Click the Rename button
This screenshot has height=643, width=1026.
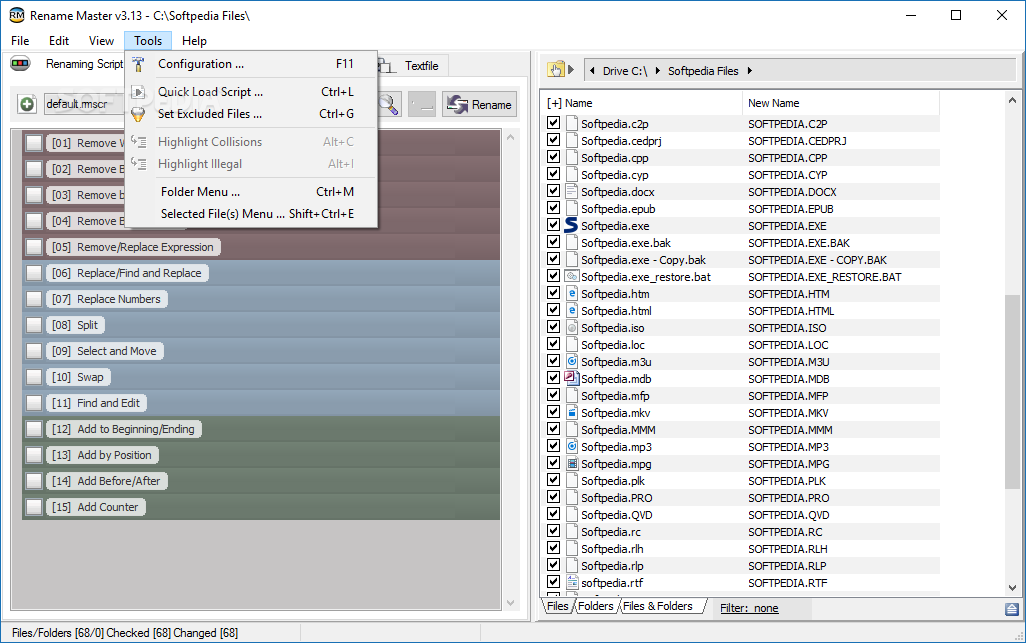480,105
